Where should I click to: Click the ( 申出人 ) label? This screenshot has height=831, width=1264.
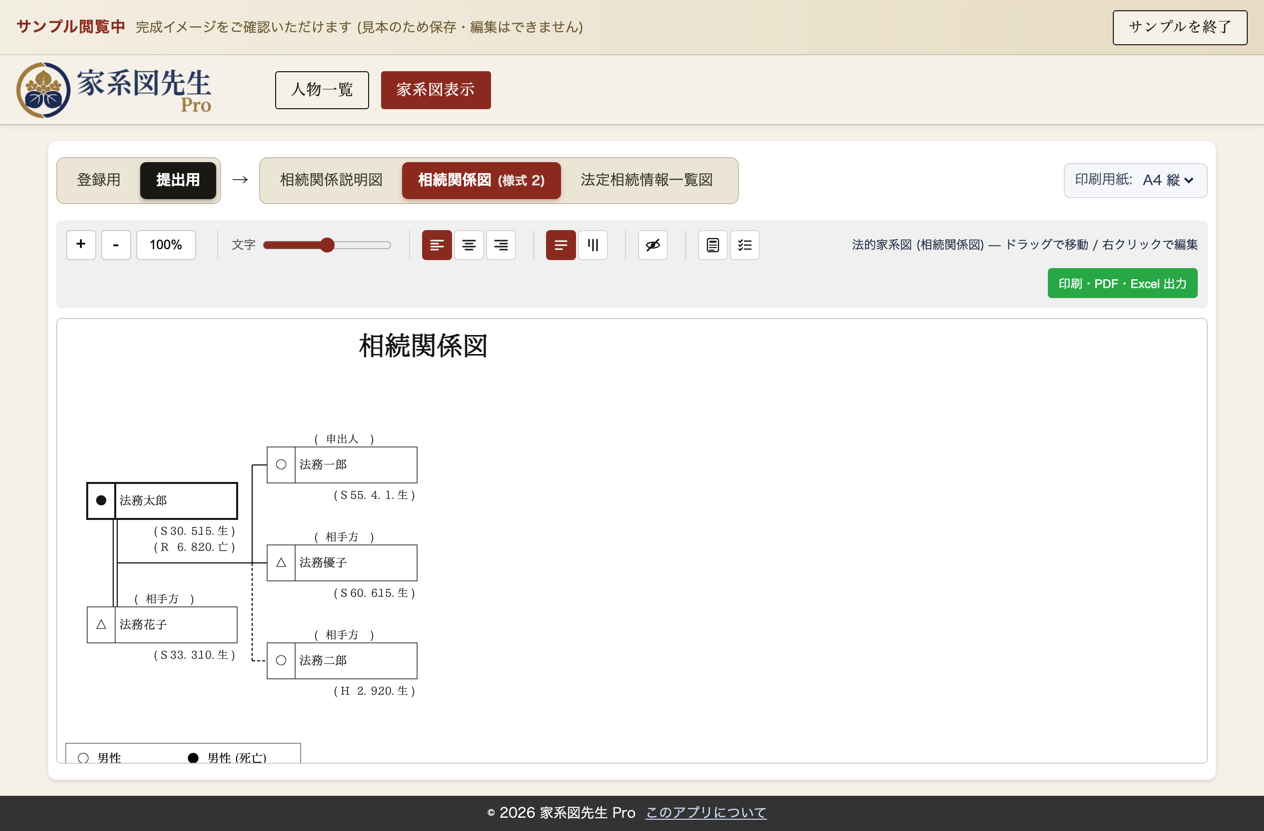(x=343, y=439)
